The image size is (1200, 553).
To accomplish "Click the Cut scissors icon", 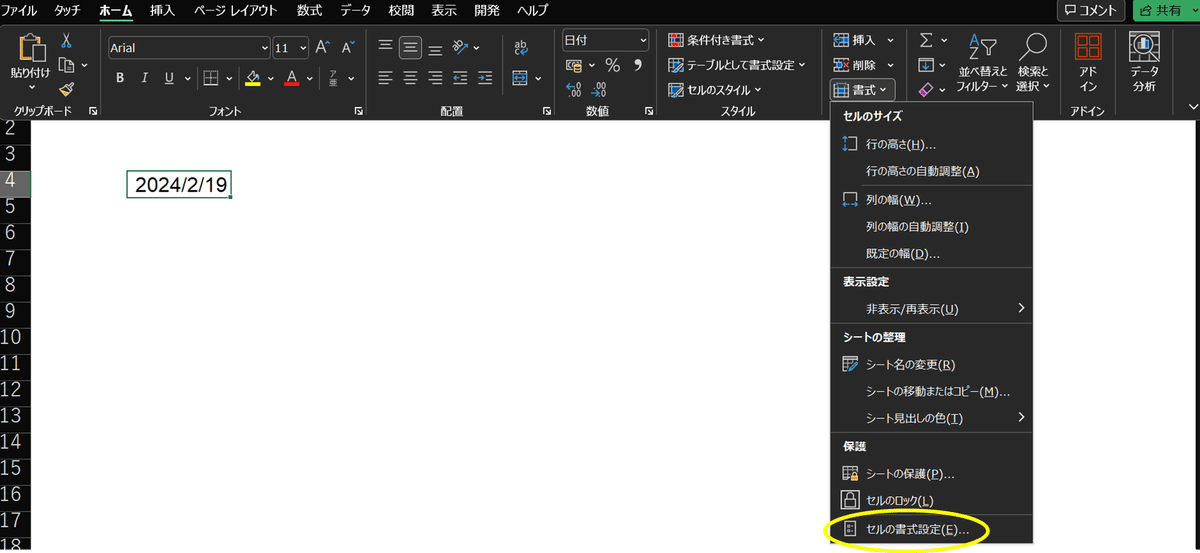I will pos(67,41).
